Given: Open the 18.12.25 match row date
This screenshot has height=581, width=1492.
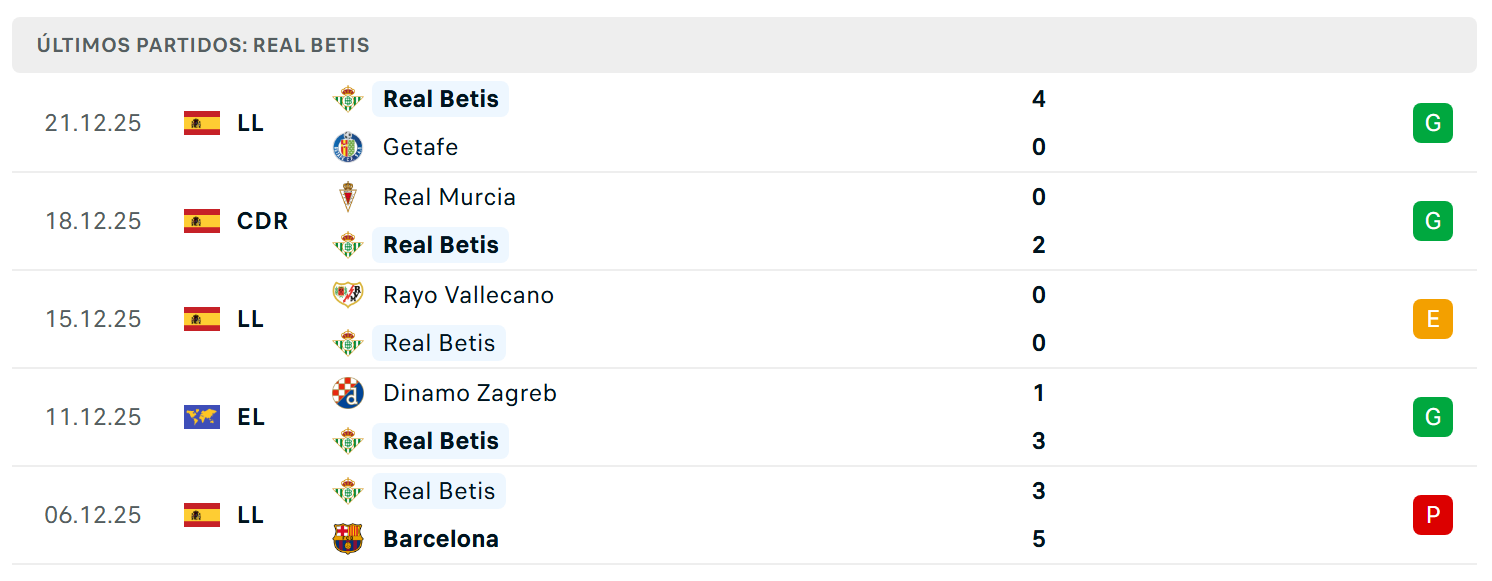Looking at the screenshot, I should (x=93, y=221).
